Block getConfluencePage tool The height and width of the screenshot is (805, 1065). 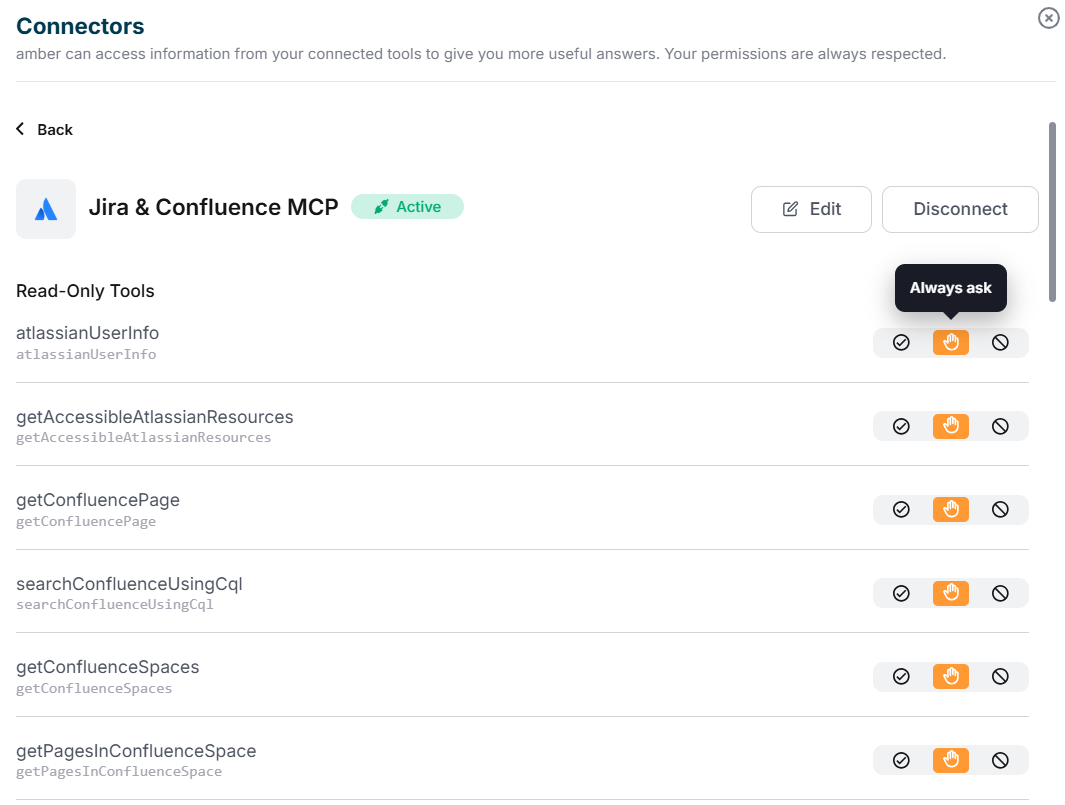pyautogui.click(x=1000, y=509)
